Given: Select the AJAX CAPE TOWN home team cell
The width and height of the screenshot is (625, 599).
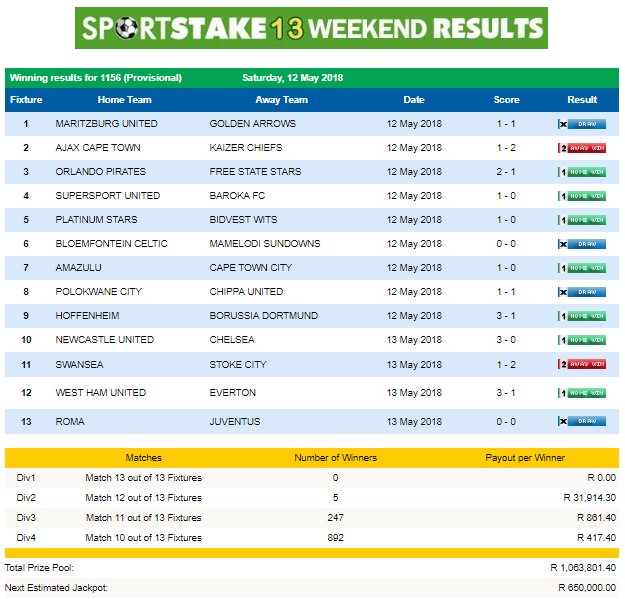Looking at the screenshot, I should [98, 148].
